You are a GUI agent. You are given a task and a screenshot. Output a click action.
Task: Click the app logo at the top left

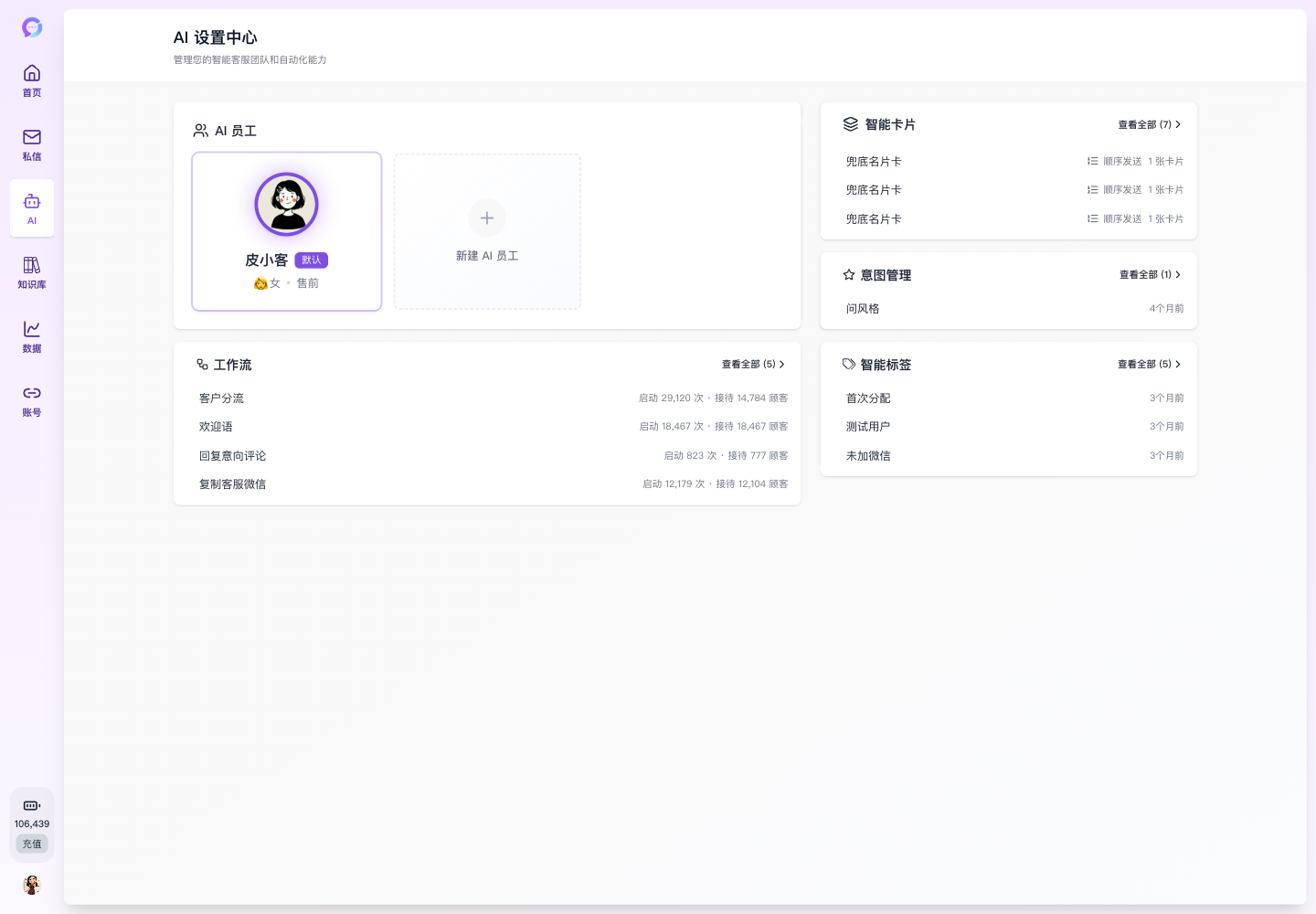click(32, 27)
